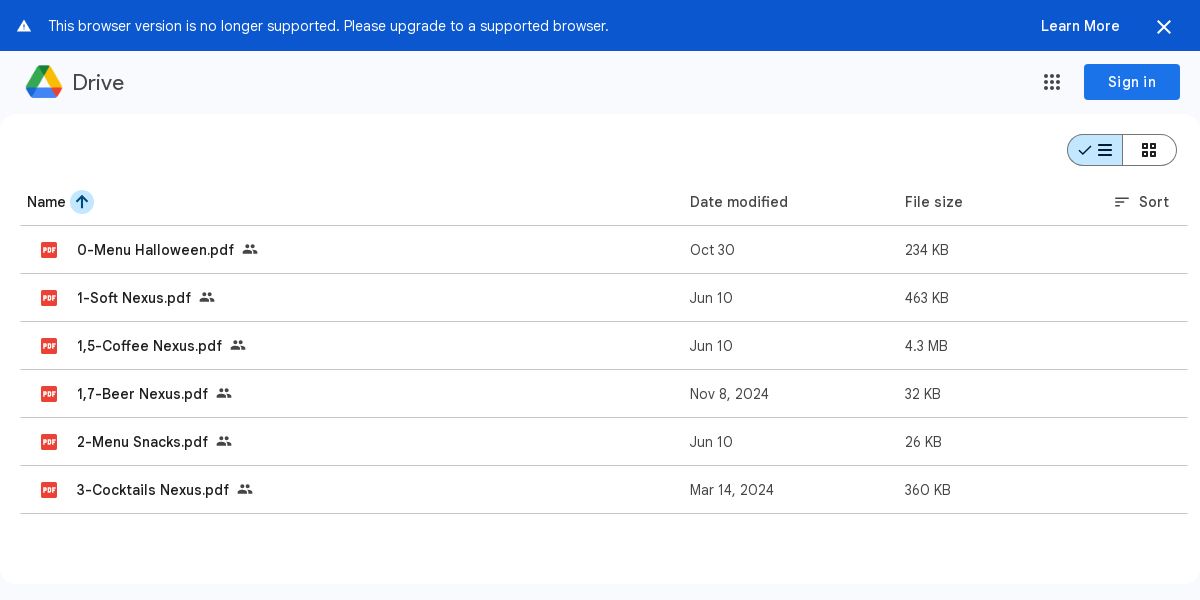The height and width of the screenshot is (600, 1200).
Task: Open the 3-Cocktails Nexus.pdf file
Action: pos(153,490)
